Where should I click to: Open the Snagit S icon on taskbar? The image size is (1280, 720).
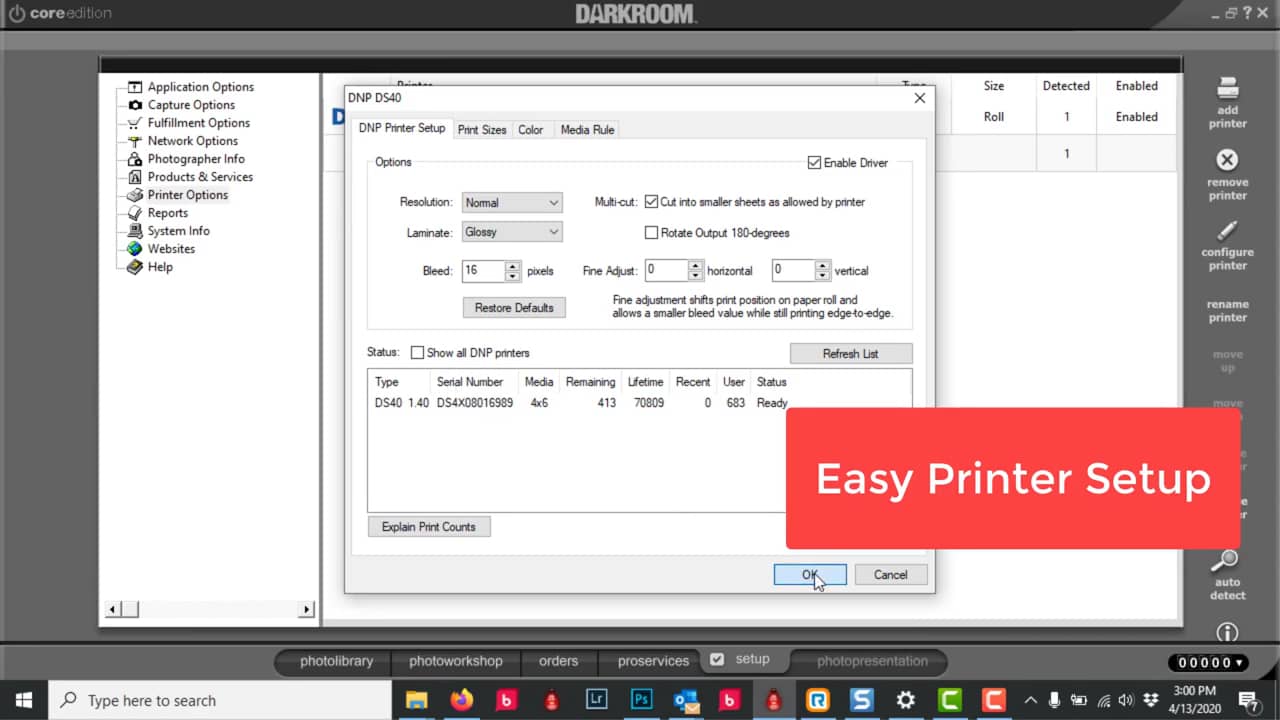[861, 700]
